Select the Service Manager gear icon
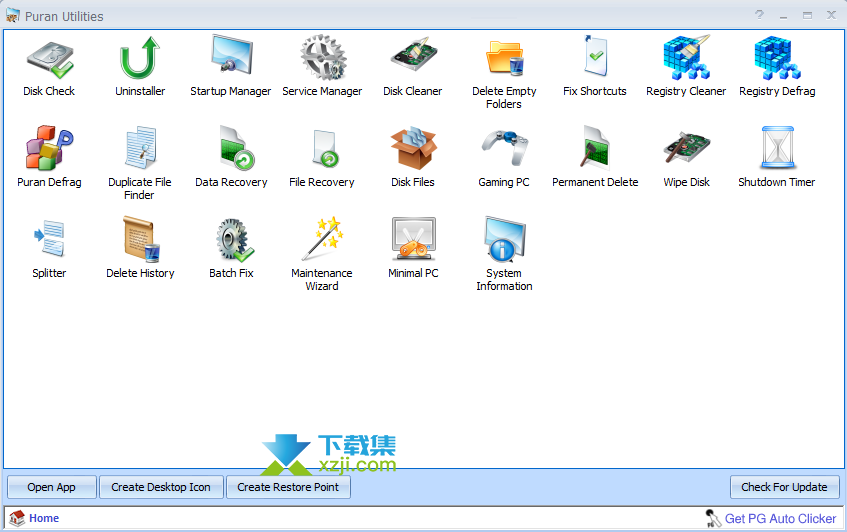The image size is (847, 532). tap(322, 58)
